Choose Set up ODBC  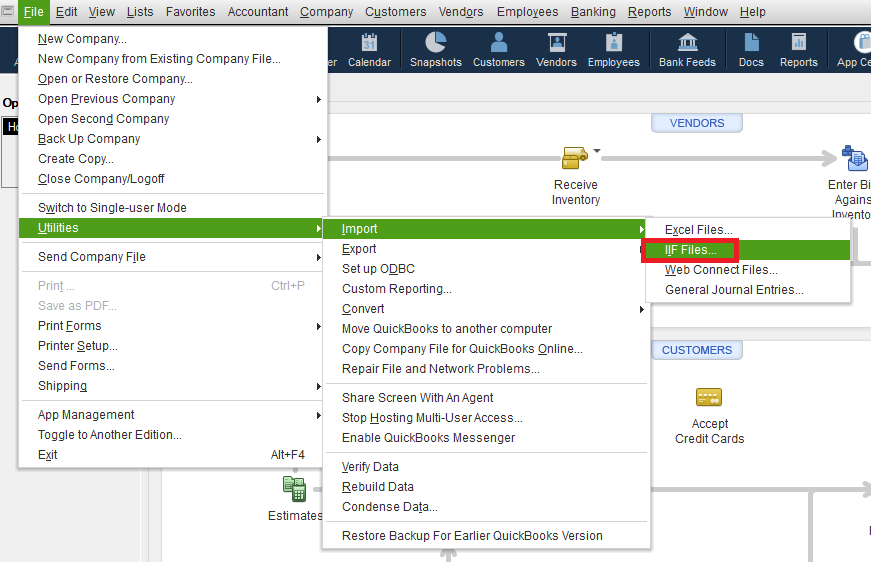(485, 269)
